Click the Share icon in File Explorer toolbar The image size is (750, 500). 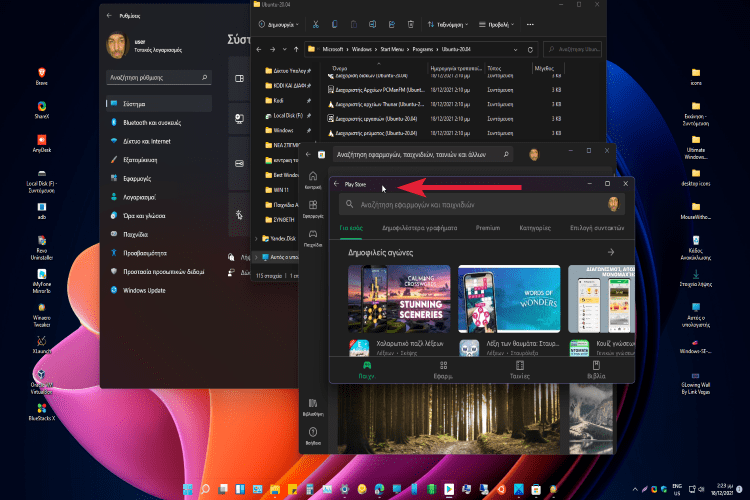pos(392,24)
